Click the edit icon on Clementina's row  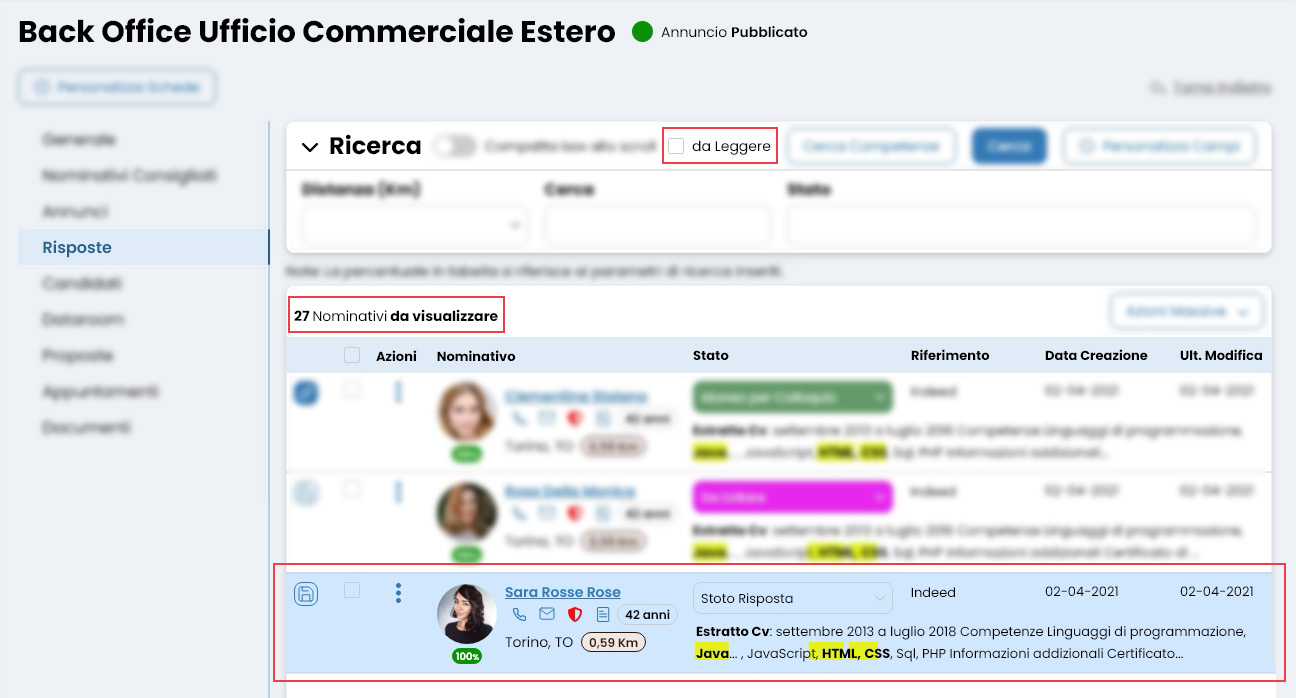coord(306,394)
